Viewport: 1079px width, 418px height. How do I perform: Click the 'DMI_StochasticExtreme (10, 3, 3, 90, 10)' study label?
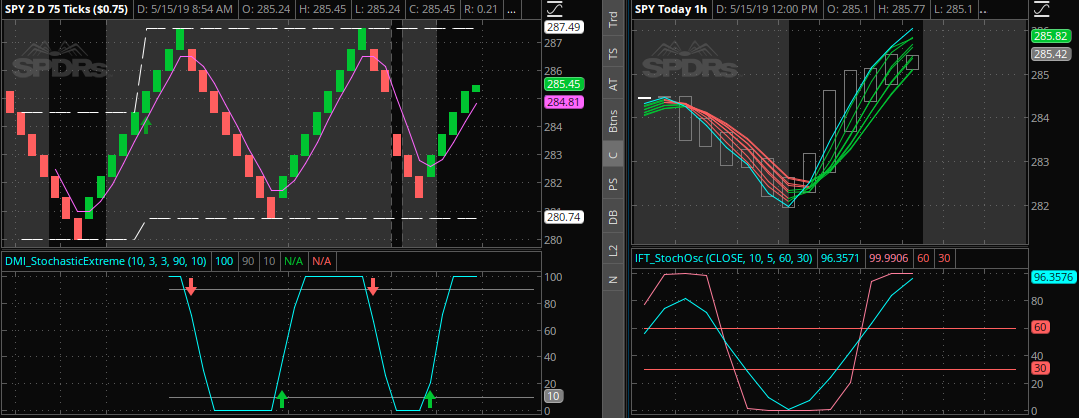click(105, 261)
